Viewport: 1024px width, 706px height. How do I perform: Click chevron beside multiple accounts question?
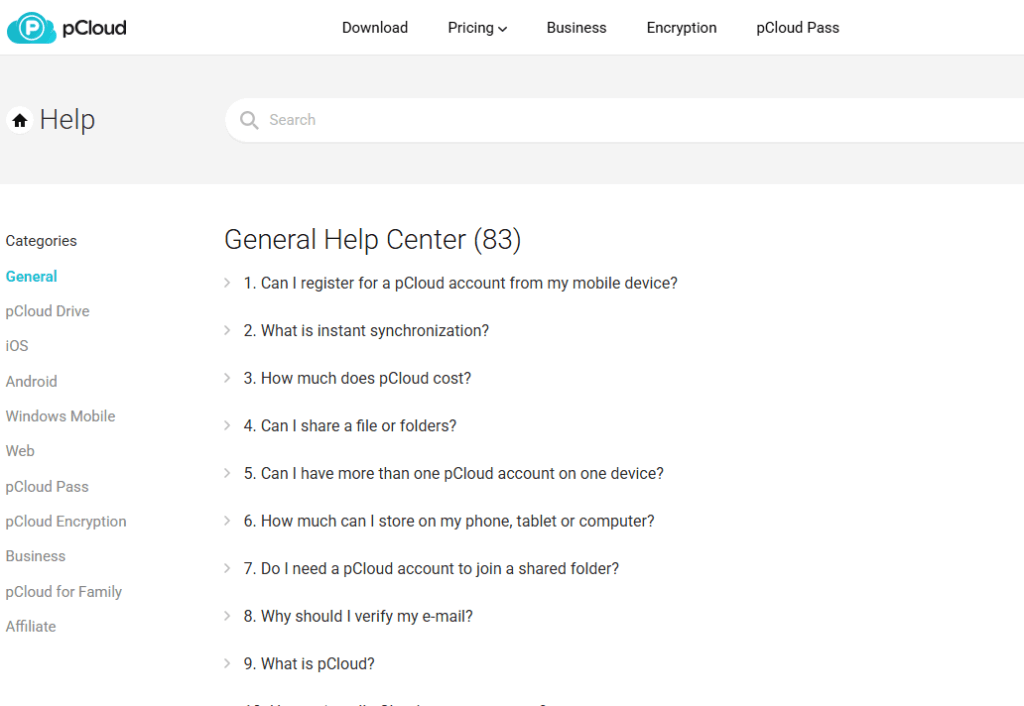coord(227,473)
